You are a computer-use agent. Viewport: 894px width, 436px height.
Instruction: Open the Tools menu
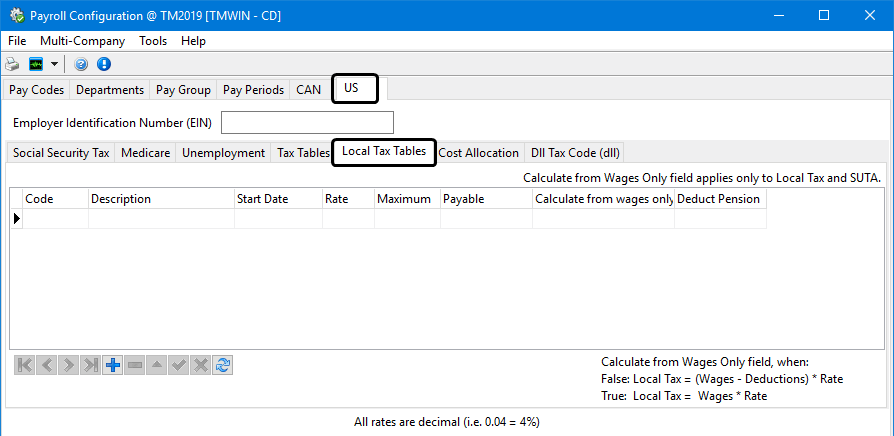[153, 41]
